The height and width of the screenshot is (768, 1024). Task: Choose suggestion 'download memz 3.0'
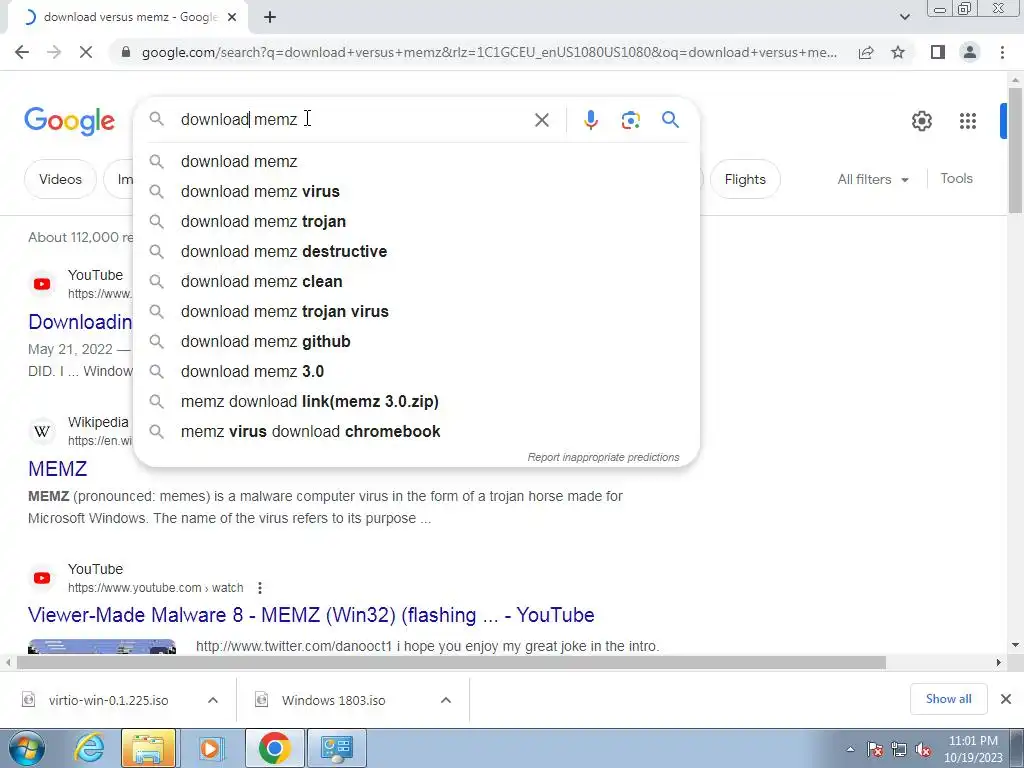(x=417, y=372)
